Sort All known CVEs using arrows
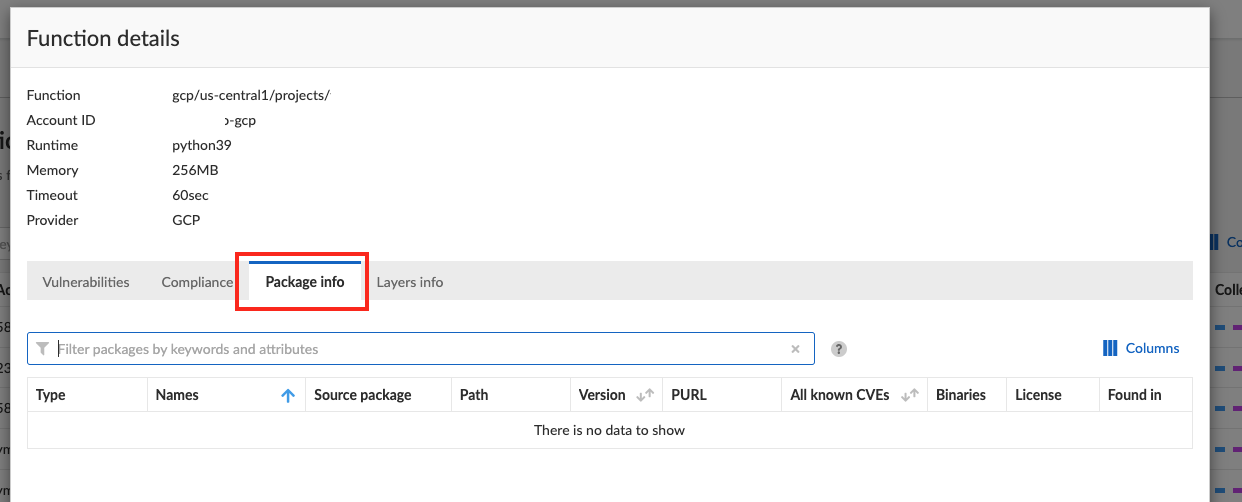 point(910,395)
